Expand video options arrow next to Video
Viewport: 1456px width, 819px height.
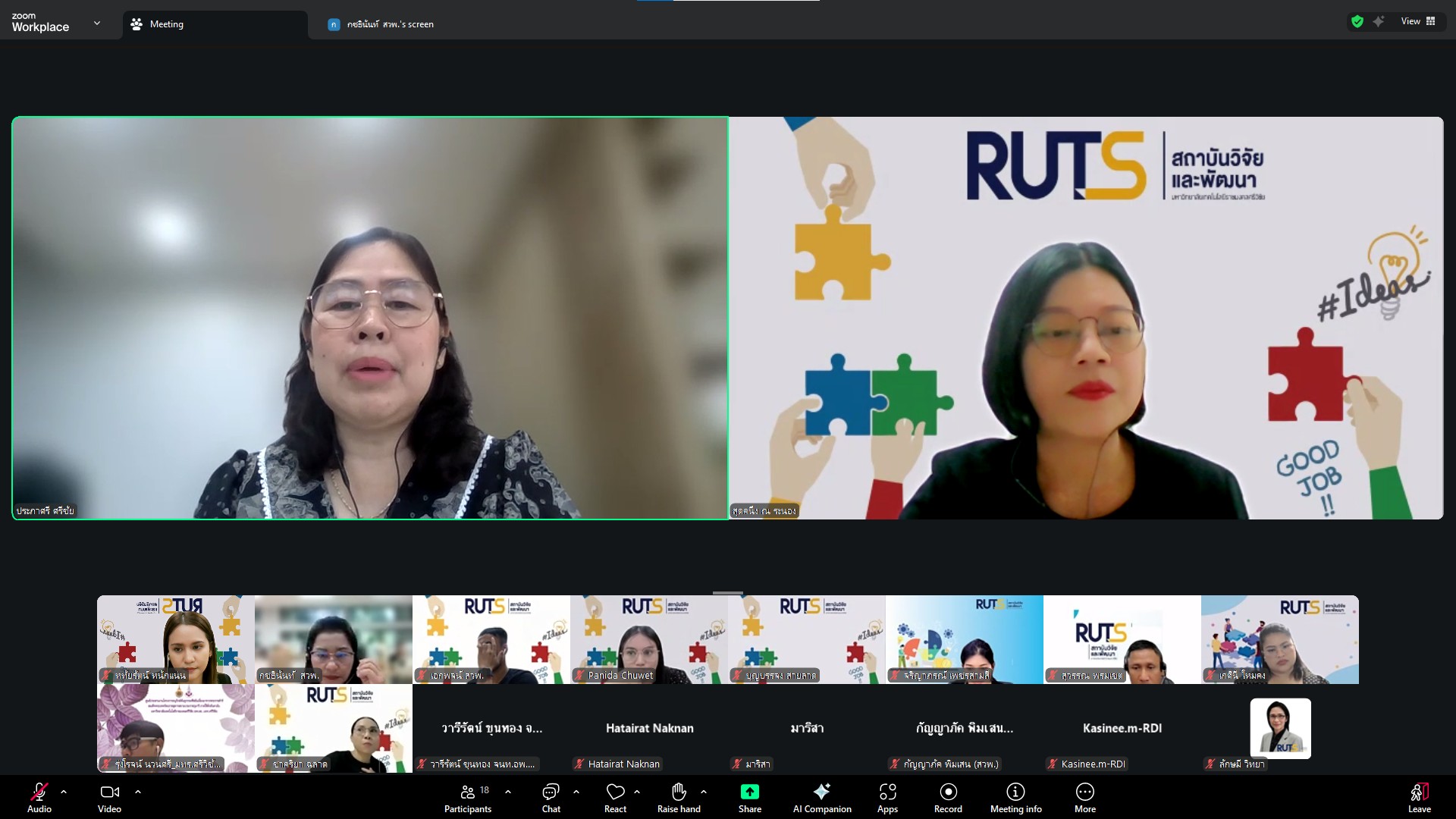tap(138, 792)
